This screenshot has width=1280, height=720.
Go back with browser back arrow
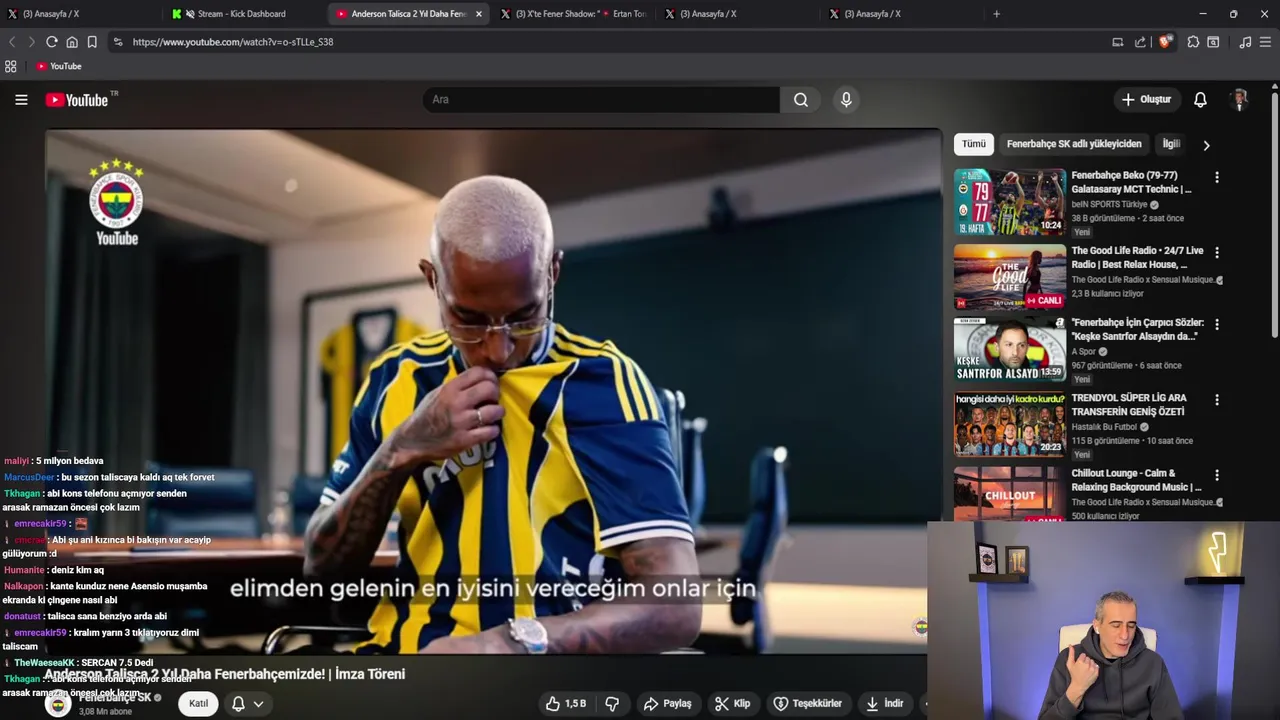pos(12,42)
